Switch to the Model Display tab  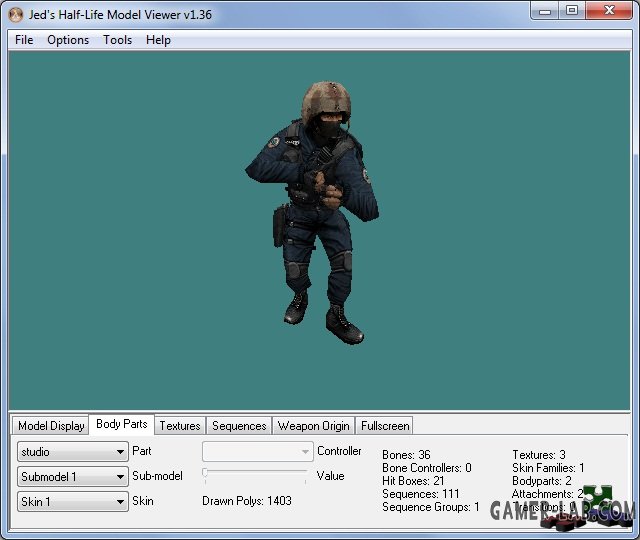tap(51, 426)
